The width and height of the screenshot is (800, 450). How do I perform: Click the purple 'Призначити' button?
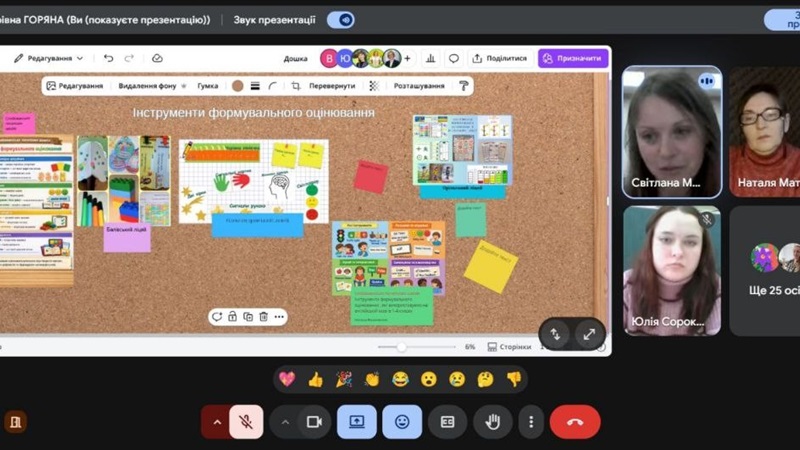pyautogui.click(x=573, y=58)
